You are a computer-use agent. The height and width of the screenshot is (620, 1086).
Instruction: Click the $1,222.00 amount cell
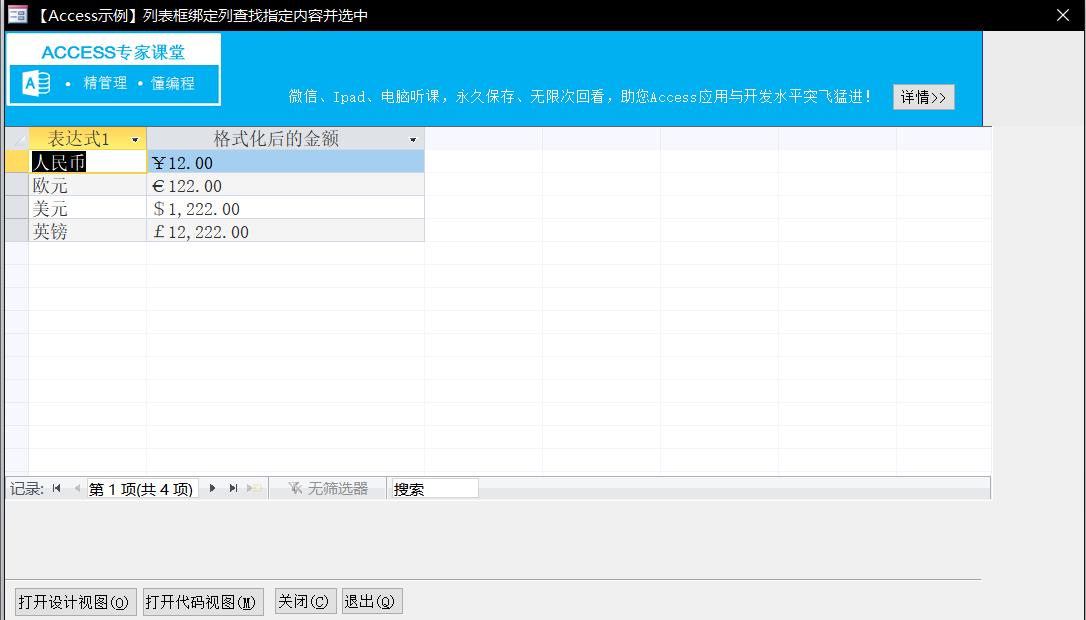[285, 208]
